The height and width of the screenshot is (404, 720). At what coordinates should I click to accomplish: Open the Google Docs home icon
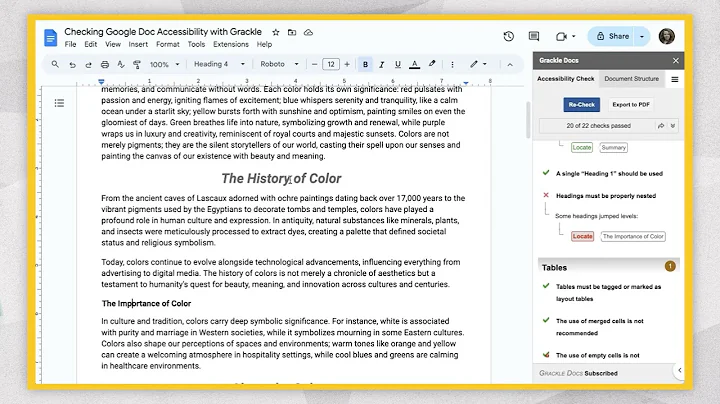(x=51, y=38)
